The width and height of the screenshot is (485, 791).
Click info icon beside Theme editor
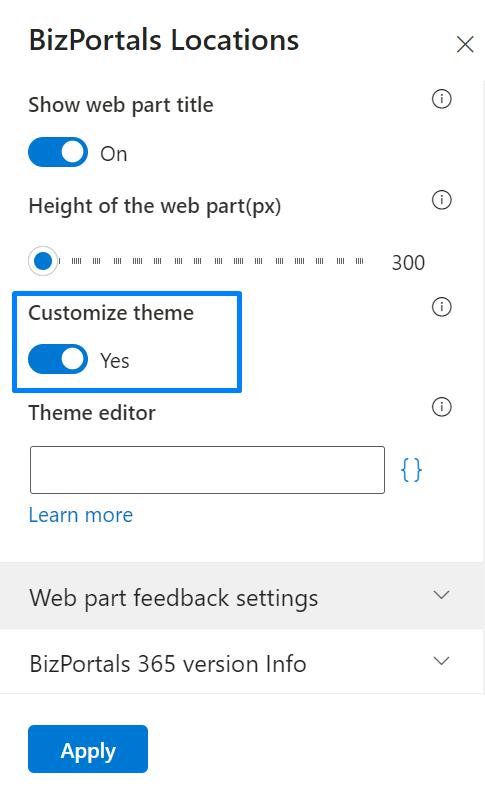[x=442, y=407]
